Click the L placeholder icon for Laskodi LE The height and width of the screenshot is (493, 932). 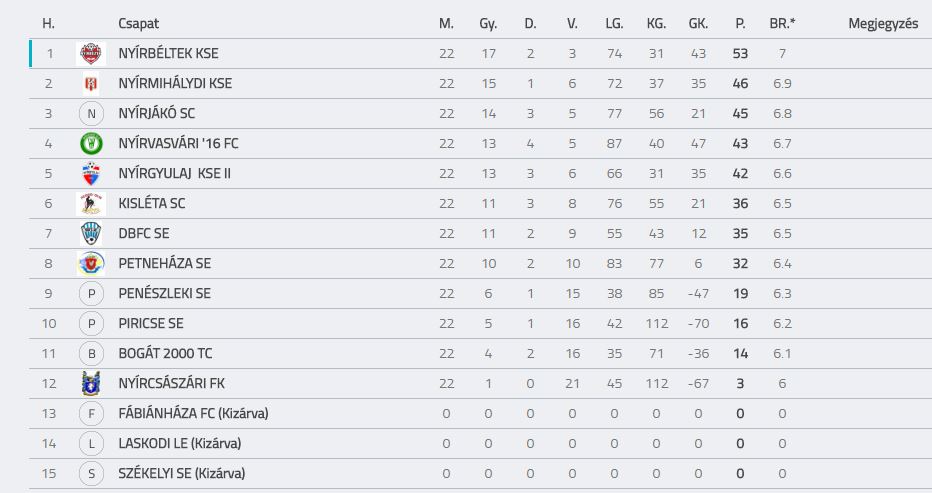(91, 444)
